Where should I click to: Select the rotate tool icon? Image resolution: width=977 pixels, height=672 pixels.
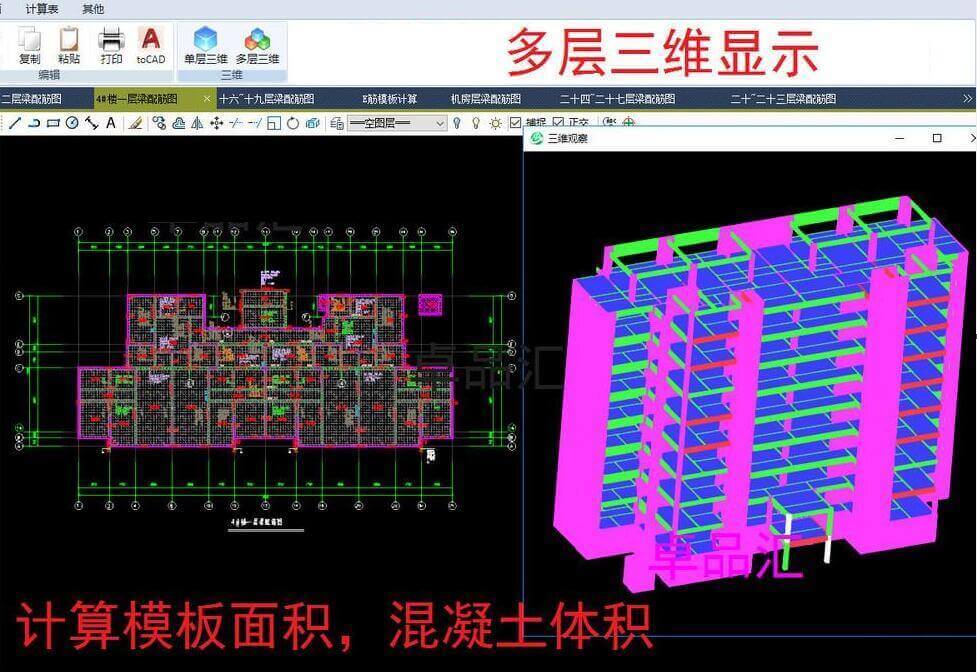pos(293,123)
